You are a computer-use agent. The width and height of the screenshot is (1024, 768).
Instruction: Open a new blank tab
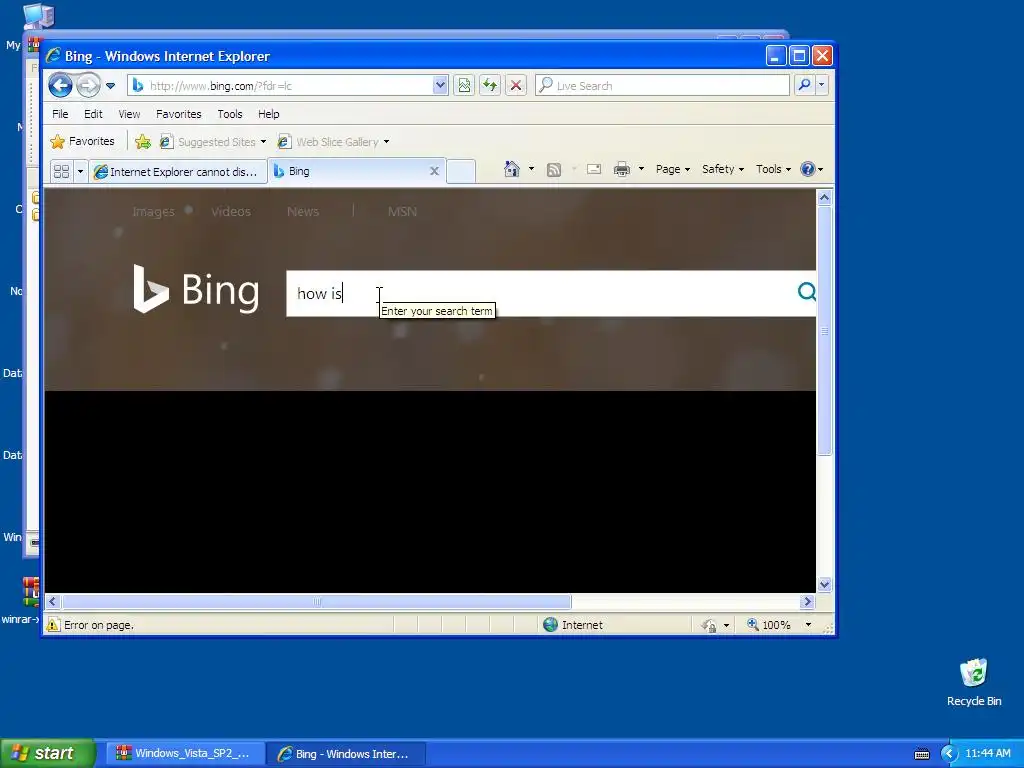pos(461,171)
